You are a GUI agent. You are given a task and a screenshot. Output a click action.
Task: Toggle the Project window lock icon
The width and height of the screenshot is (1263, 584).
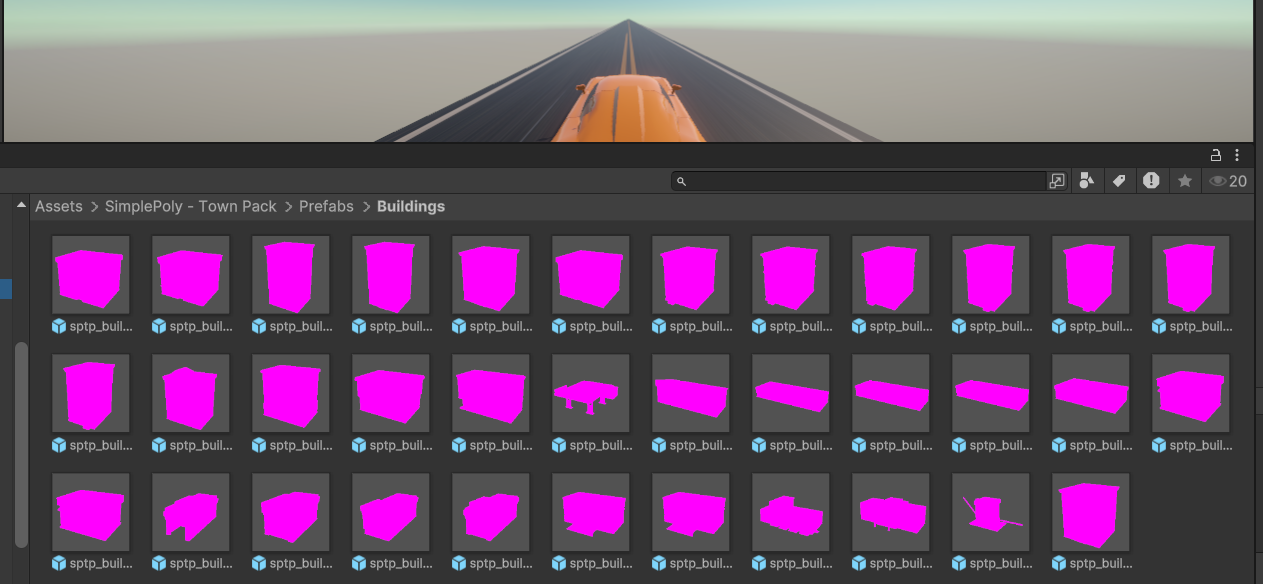(x=1215, y=155)
